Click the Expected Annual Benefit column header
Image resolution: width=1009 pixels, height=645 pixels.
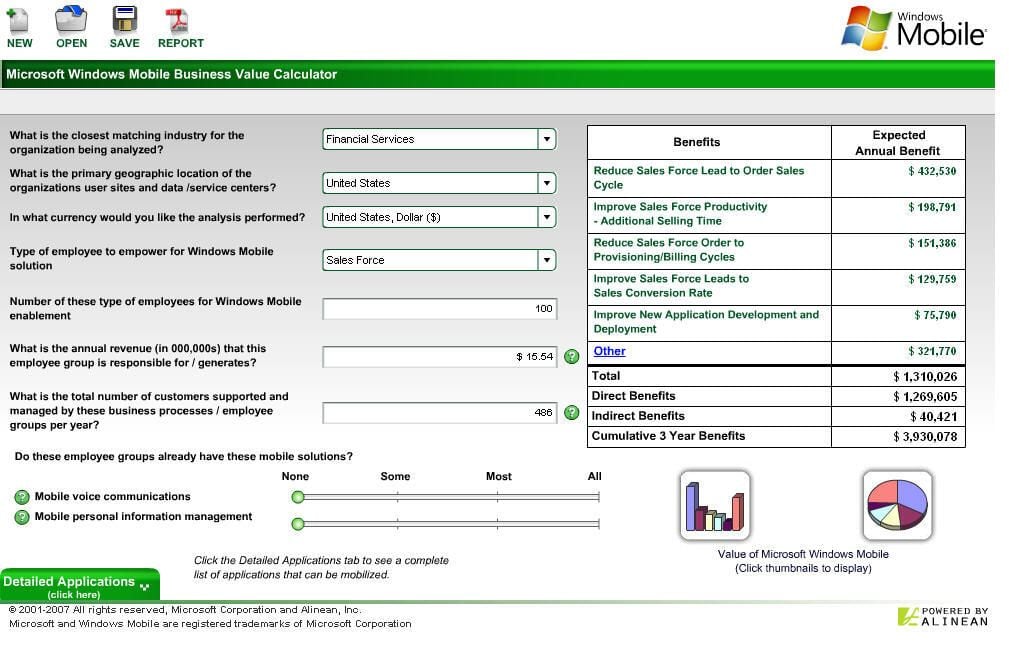tap(898, 143)
